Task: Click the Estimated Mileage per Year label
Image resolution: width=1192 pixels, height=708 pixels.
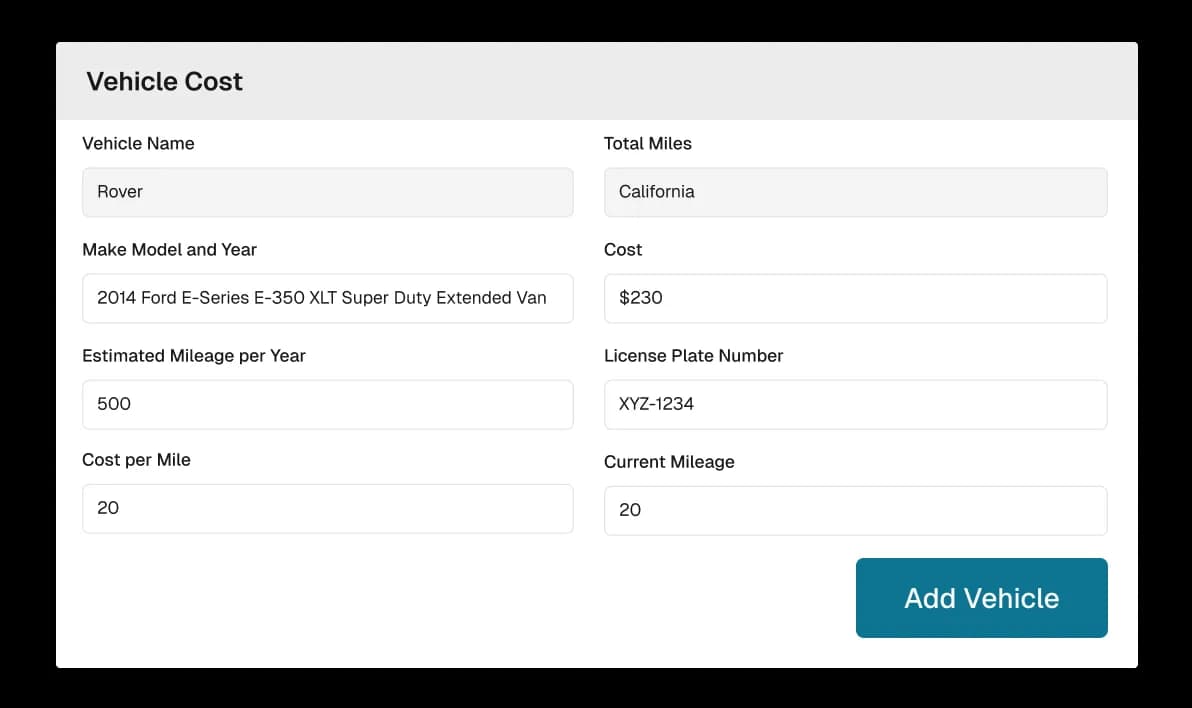Action: 194,355
